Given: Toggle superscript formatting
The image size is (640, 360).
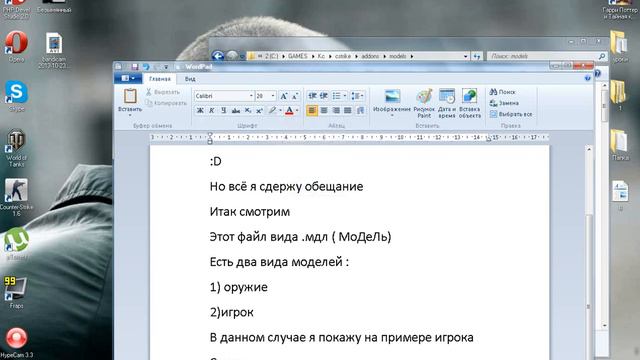Looking at the screenshot, I should pyautogui.click(x=259, y=110).
